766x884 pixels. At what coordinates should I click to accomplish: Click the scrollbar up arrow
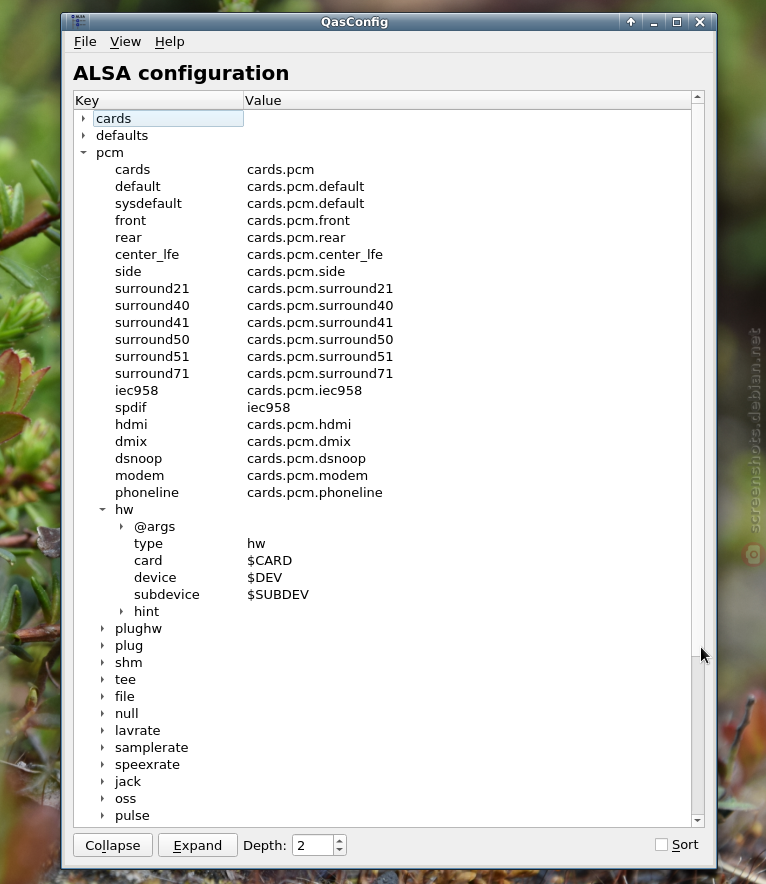(698, 98)
